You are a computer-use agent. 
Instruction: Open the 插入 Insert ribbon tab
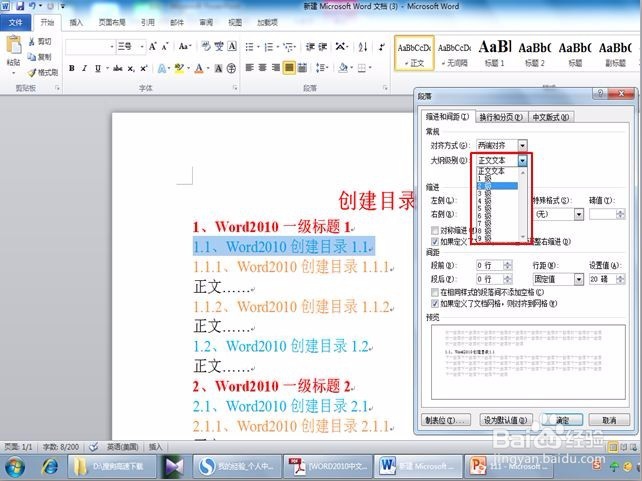pos(76,23)
